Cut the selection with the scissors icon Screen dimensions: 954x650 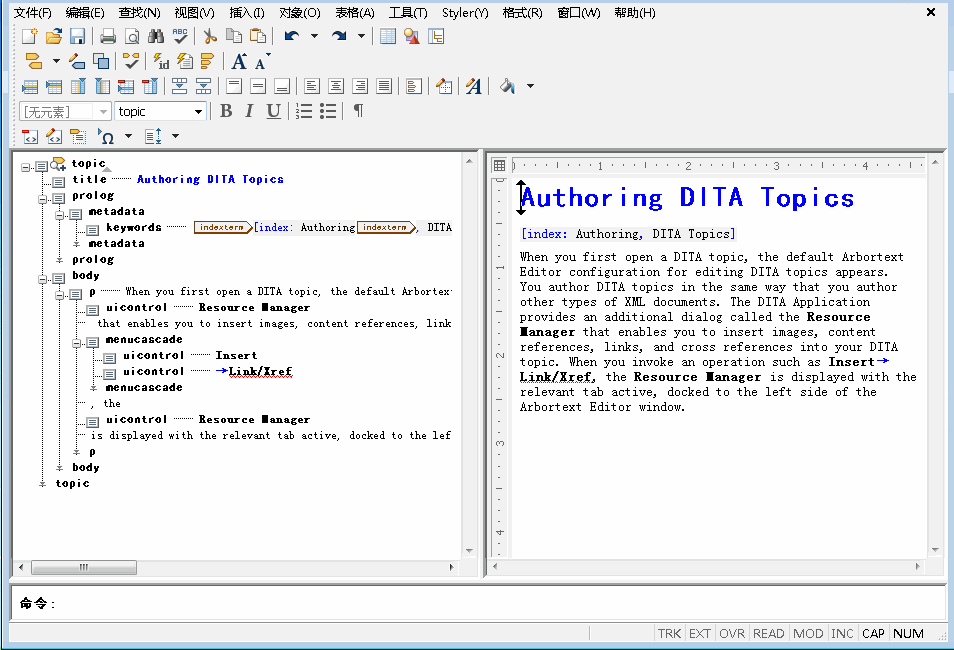(210, 37)
